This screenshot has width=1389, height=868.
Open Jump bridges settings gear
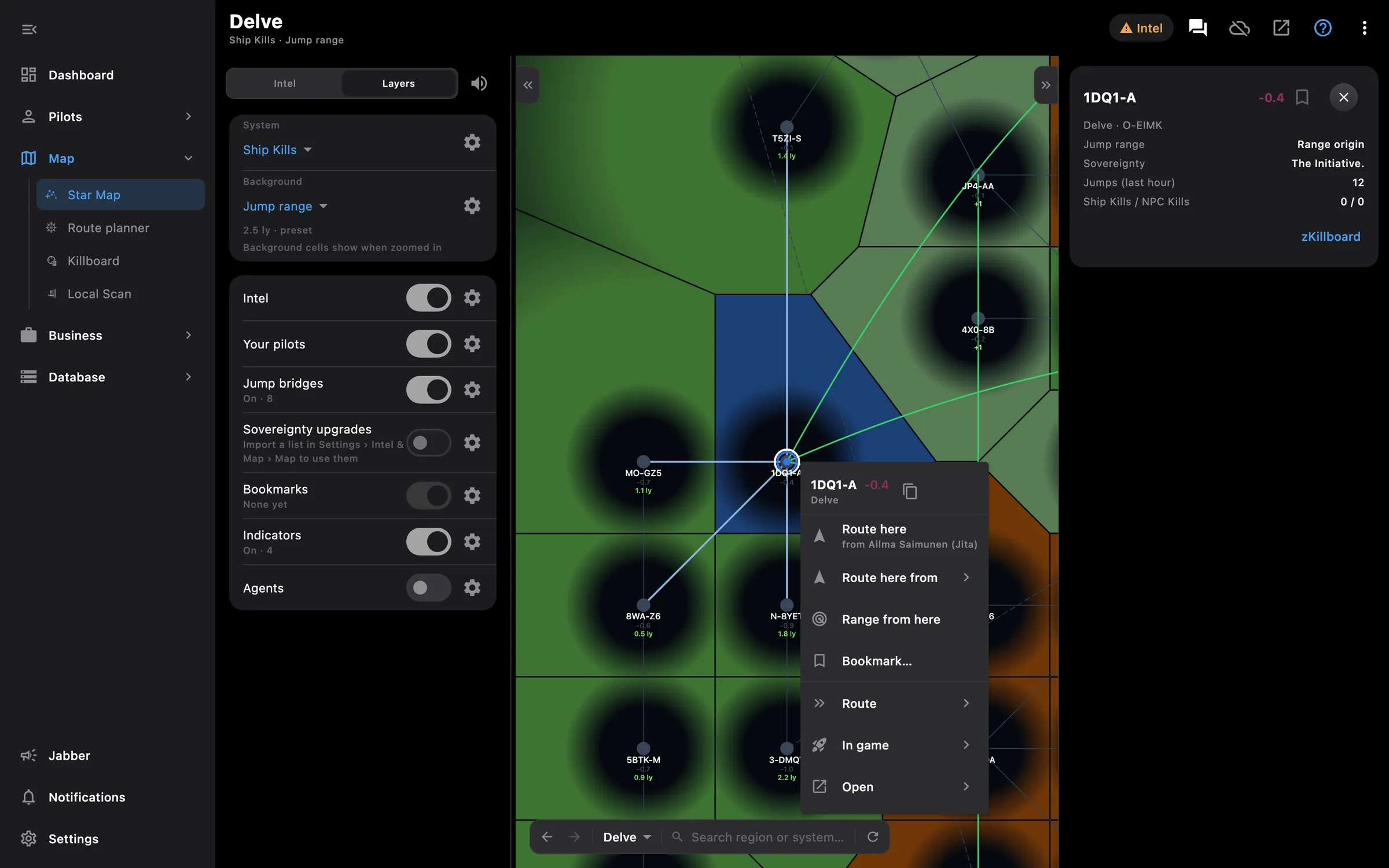pyautogui.click(x=472, y=389)
